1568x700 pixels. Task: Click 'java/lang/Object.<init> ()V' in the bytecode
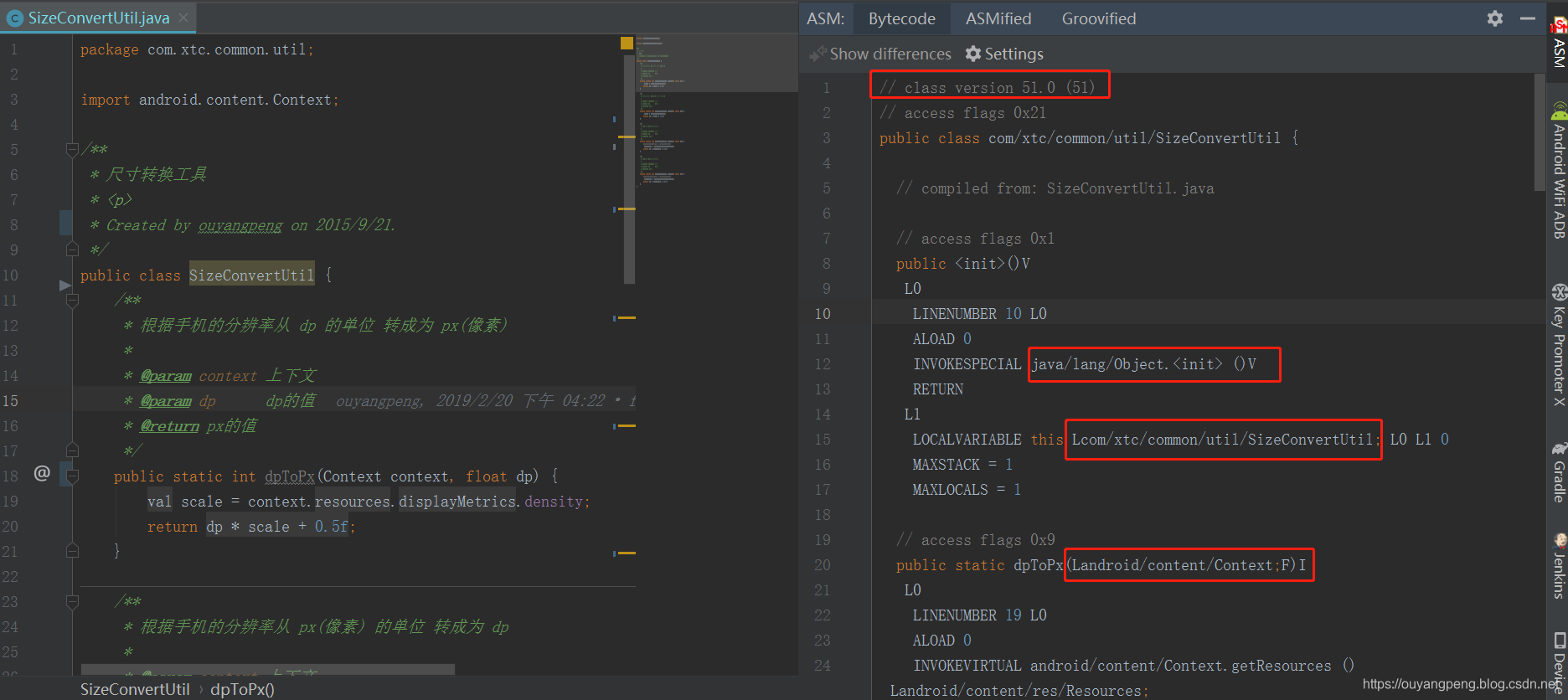pos(1143,363)
